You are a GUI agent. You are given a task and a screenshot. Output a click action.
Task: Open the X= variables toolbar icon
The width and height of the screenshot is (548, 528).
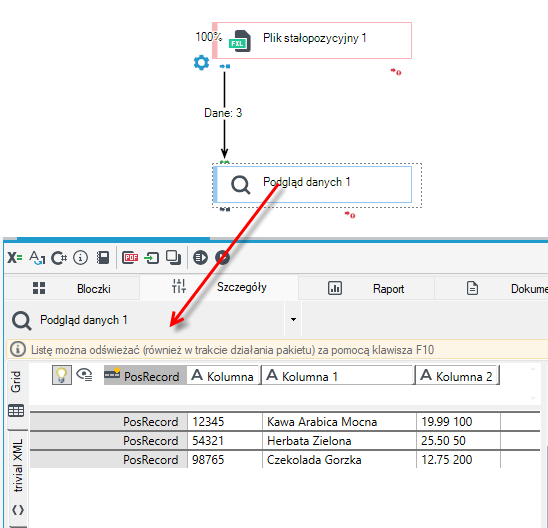coord(15,258)
